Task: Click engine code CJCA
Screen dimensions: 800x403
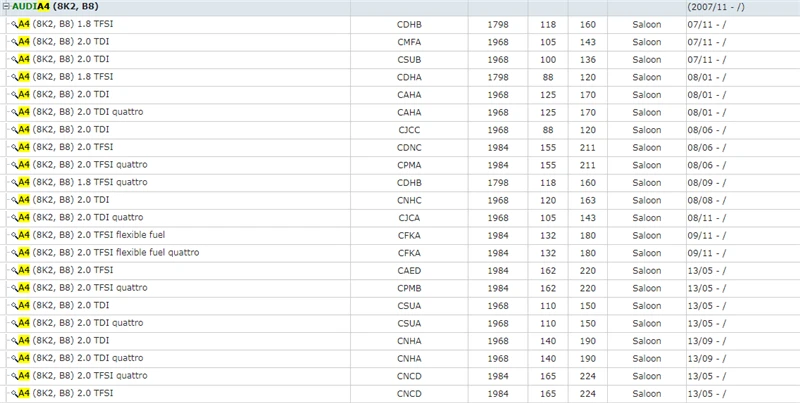Action: click(x=409, y=218)
